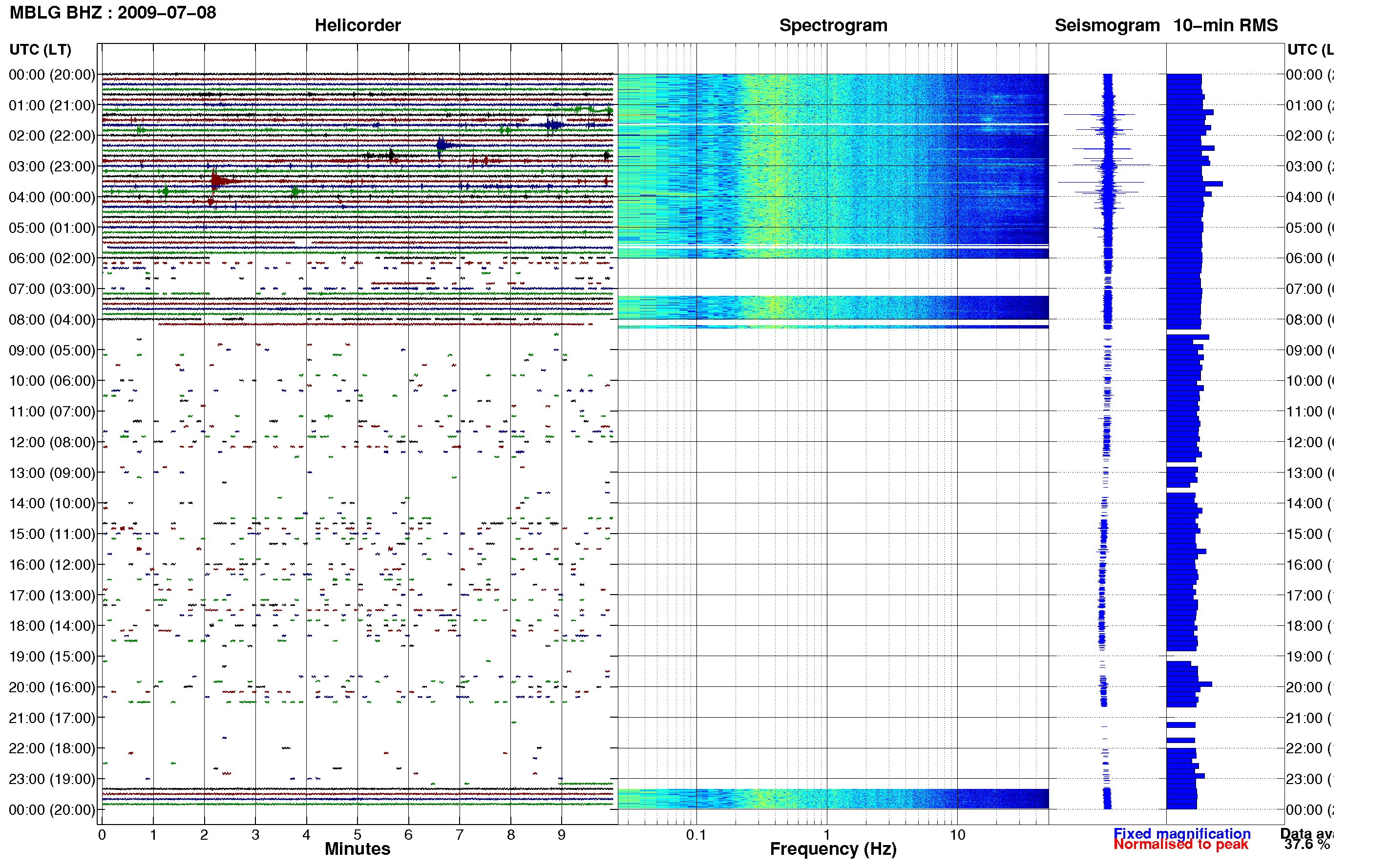
Task: Select the red Normalised to peak legend text
Action: click(1180, 845)
